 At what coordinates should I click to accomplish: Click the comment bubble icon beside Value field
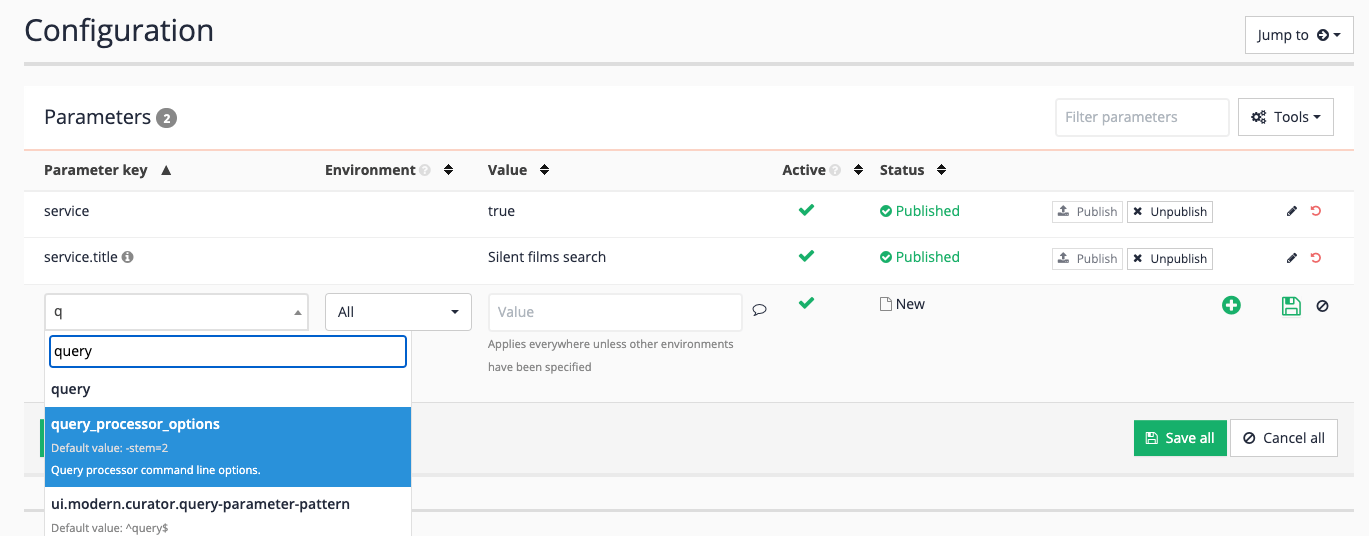(759, 310)
